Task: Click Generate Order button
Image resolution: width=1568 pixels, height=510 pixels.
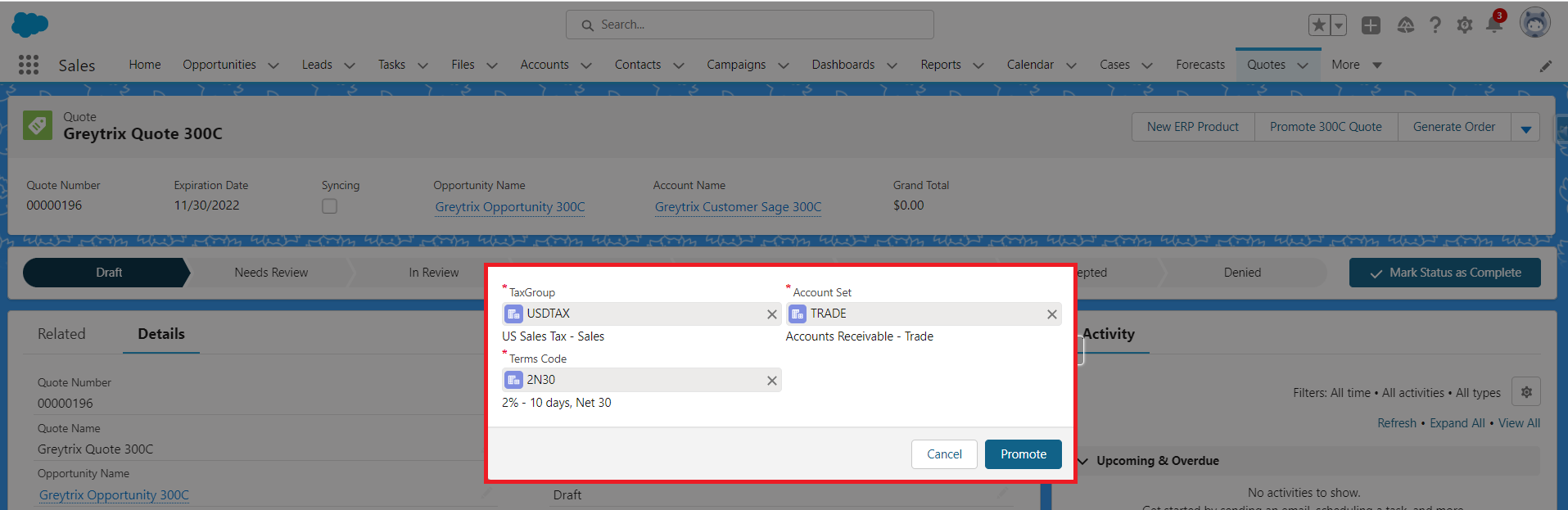Action: [1454, 127]
